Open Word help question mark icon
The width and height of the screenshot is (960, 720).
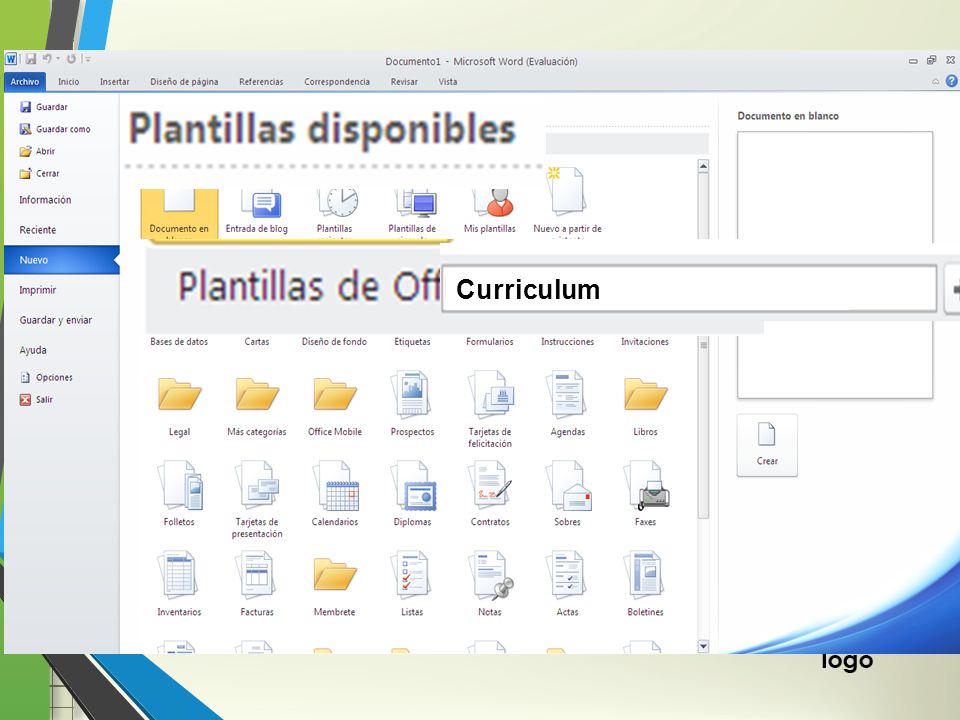(x=951, y=81)
